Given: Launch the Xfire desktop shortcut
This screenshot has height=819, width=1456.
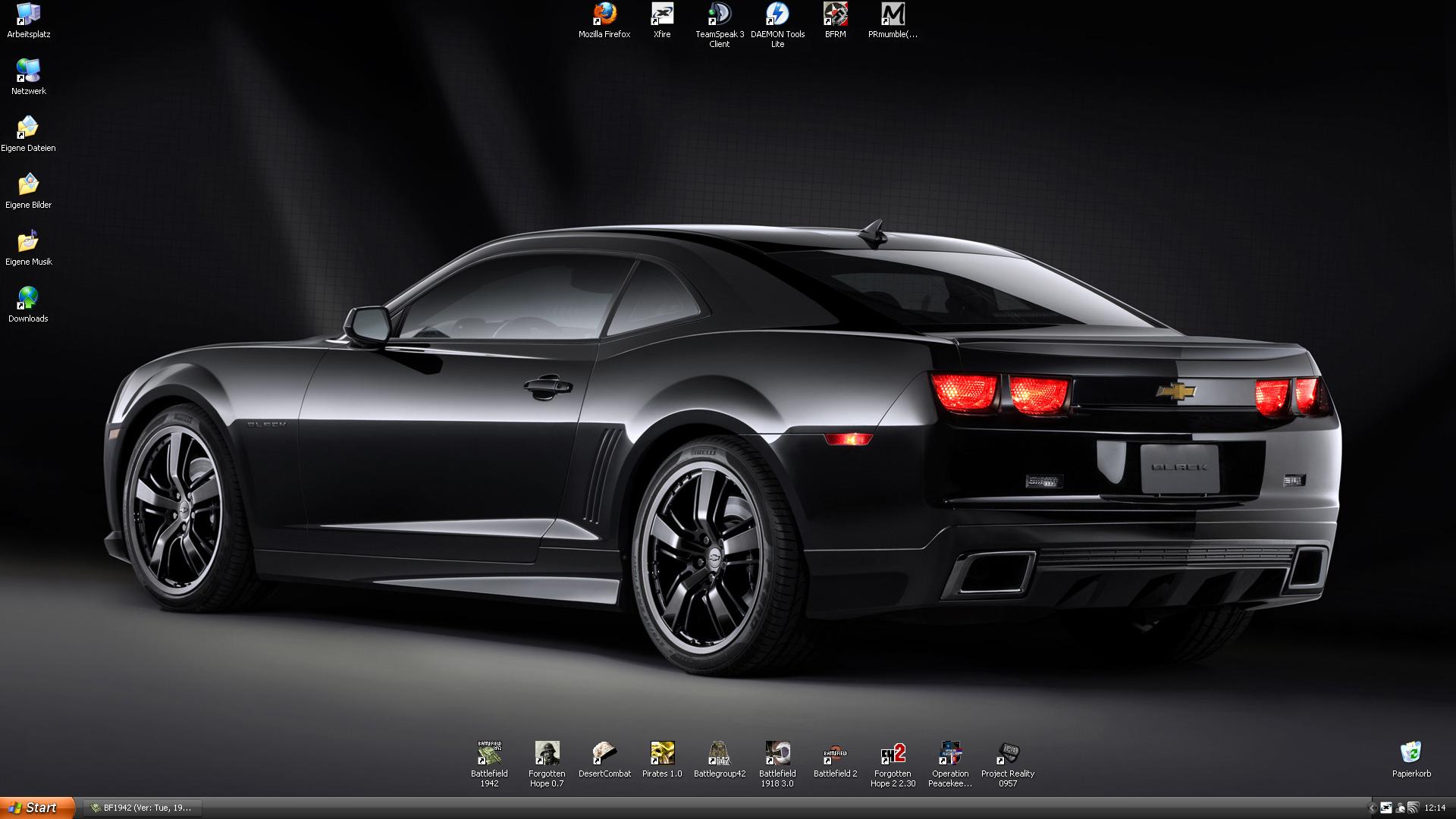Looking at the screenshot, I should click(x=662, y=20).
